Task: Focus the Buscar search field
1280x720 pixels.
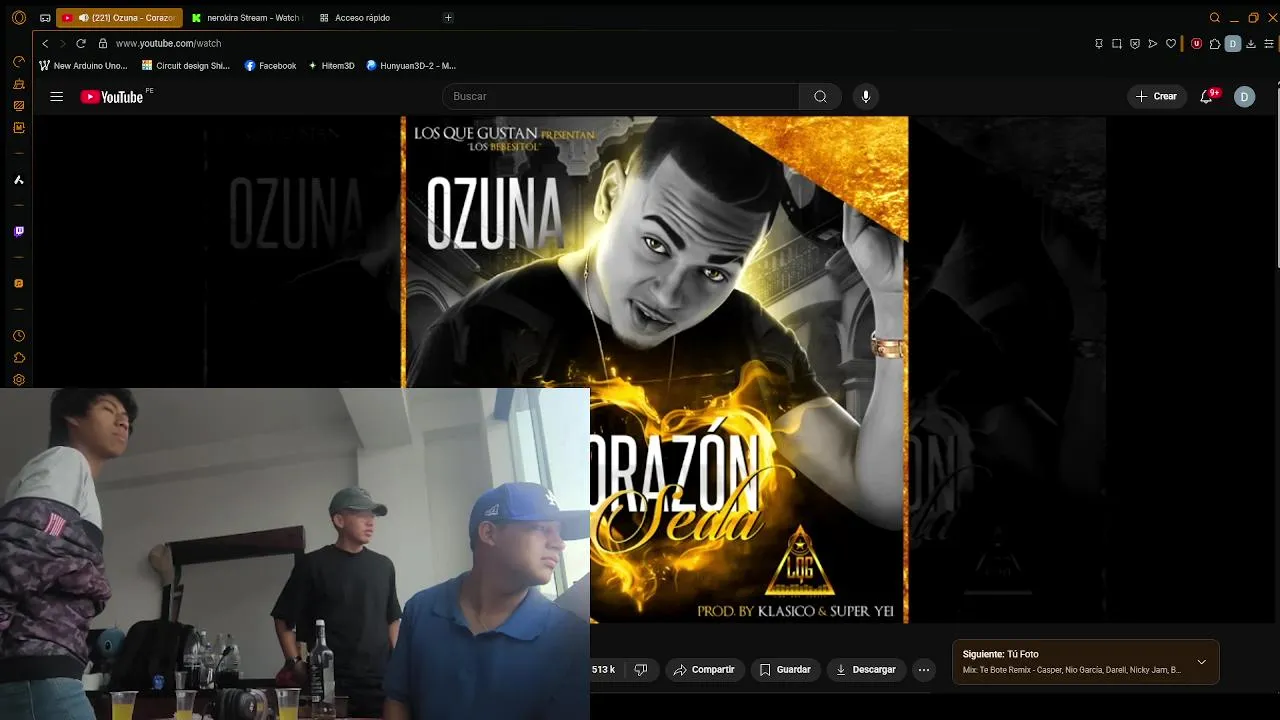Action: point(620,97)
